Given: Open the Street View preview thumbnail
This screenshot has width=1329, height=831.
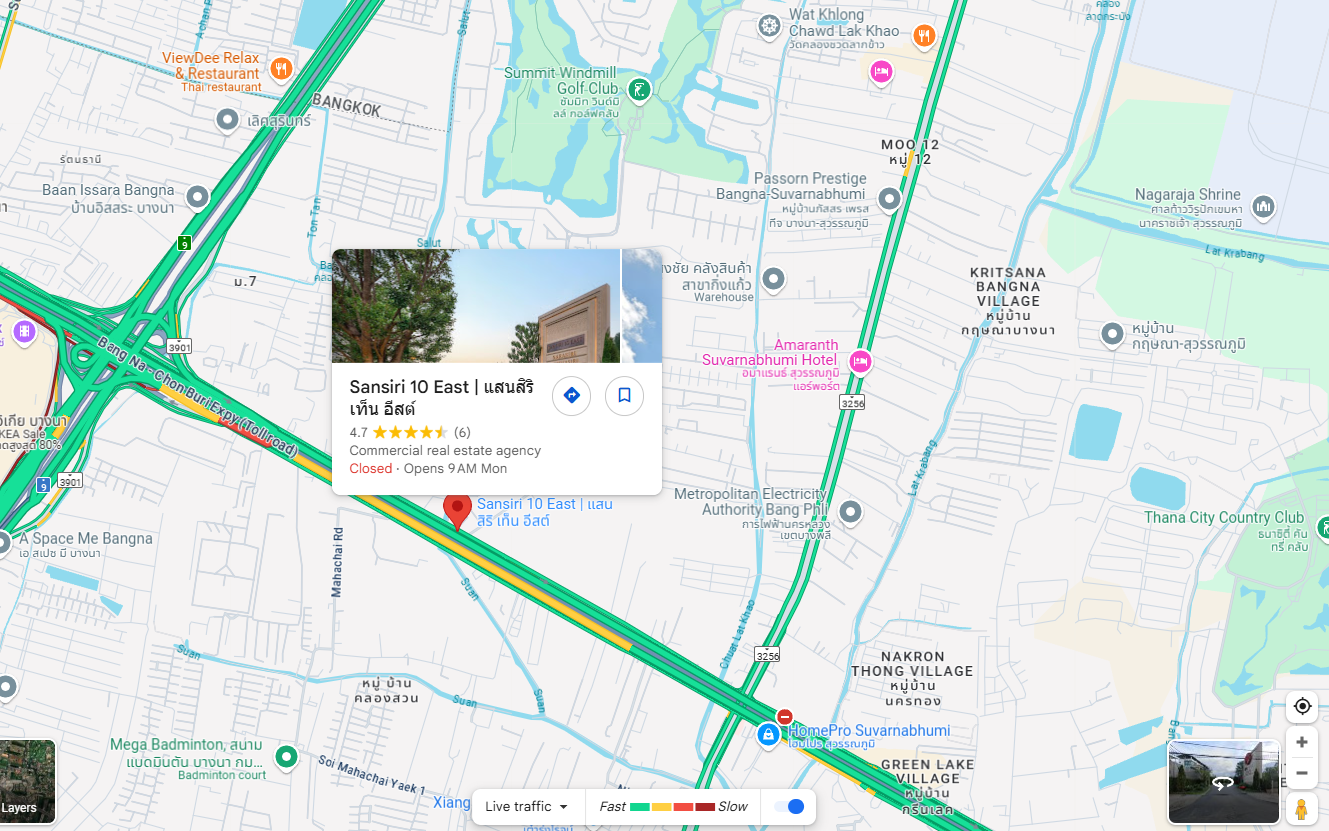Looking at the screenshot, I should click(x=1224, y=782).
